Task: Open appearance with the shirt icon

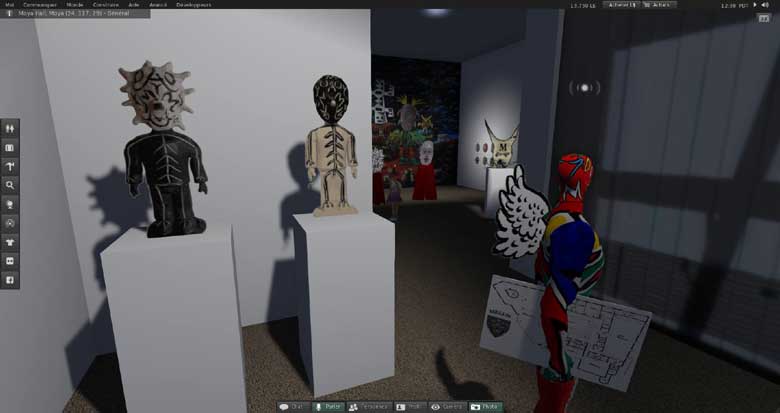Action: (10, 241)
